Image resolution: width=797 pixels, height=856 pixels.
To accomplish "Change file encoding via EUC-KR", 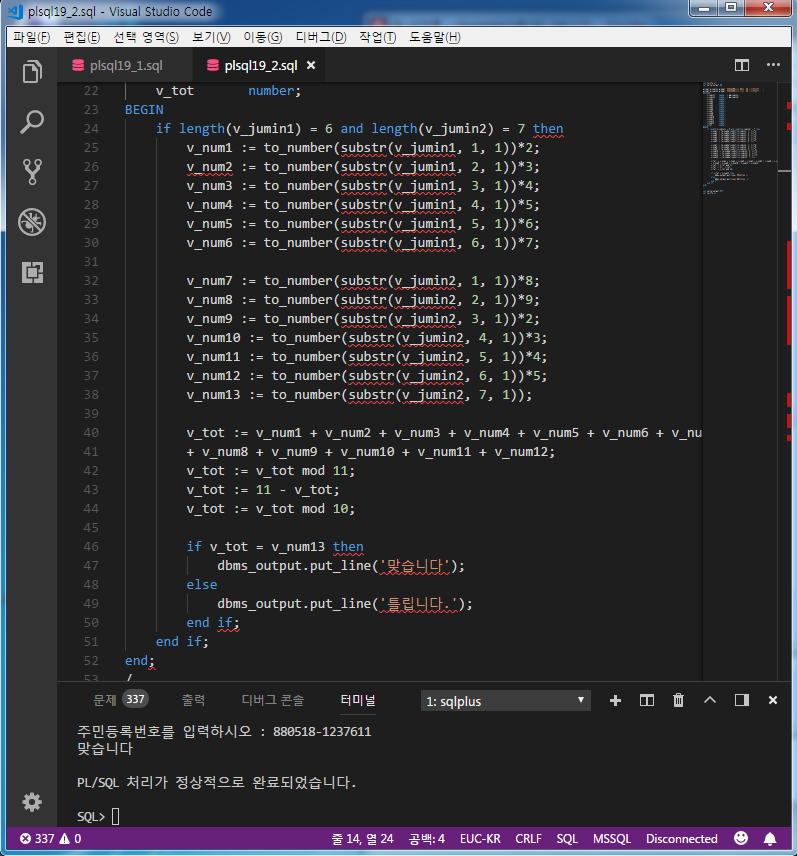I will coord(480,839).
